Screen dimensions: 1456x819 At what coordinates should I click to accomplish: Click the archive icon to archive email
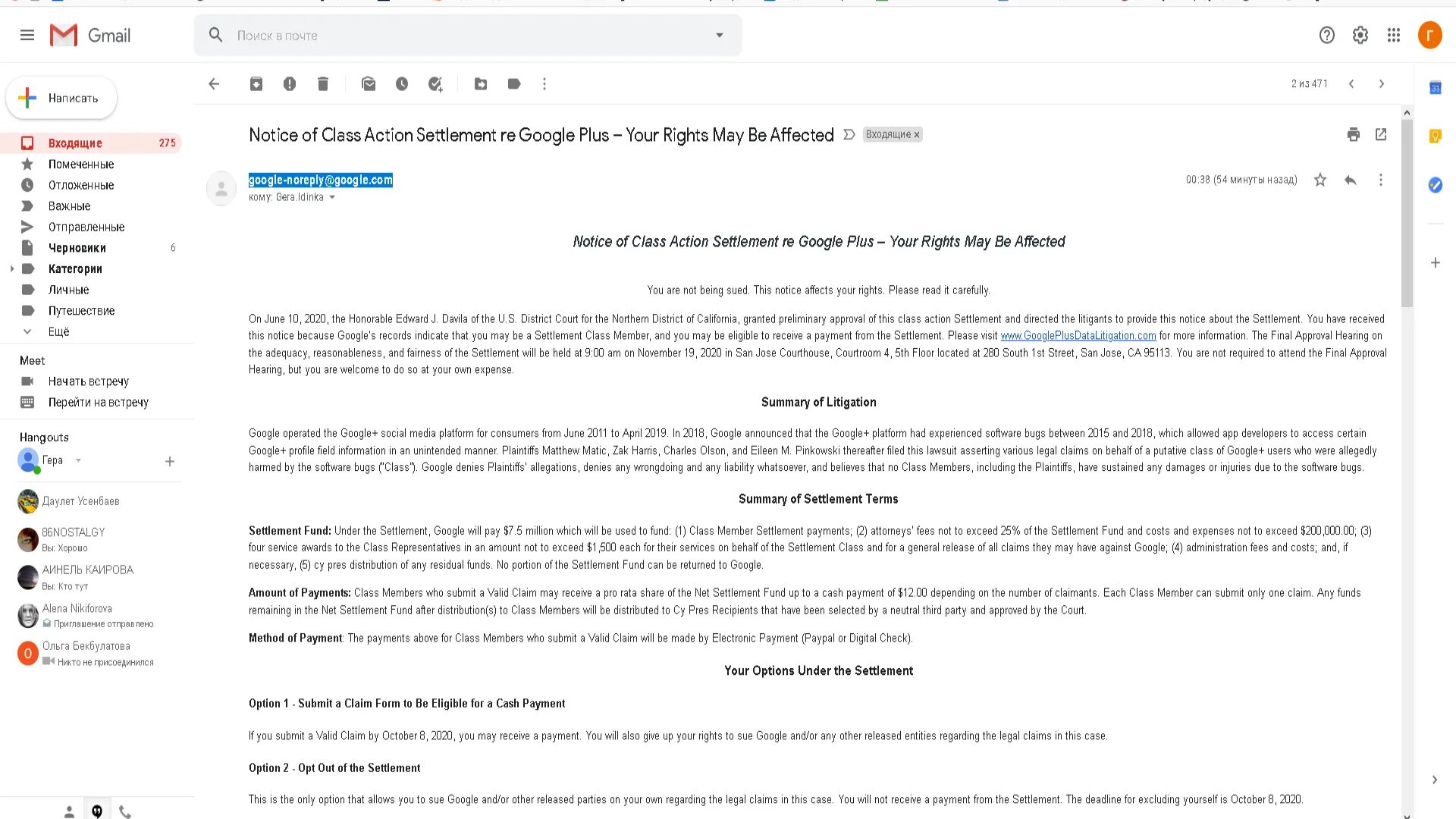pos(256,84)
